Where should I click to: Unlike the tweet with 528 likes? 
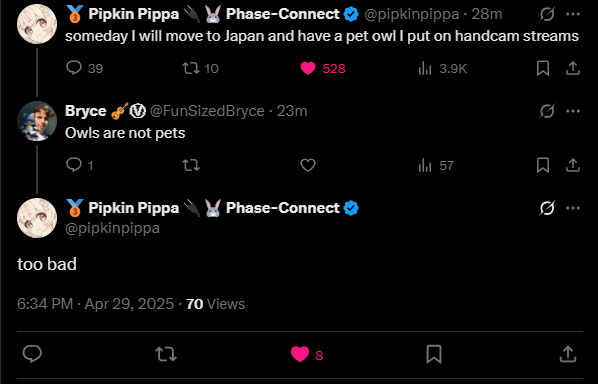[x=323, y=68]
